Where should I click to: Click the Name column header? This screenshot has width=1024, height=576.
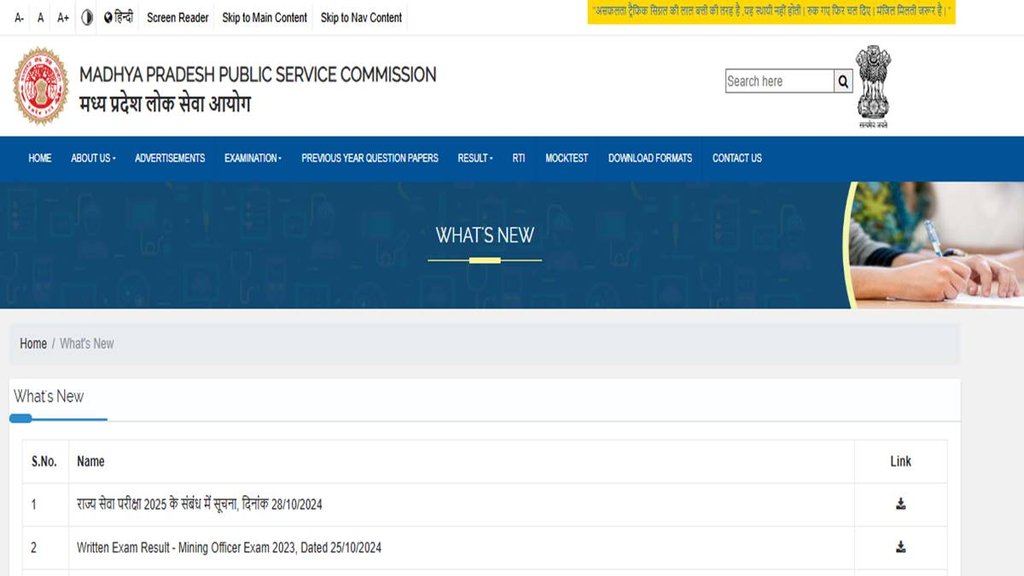point(91,461)
